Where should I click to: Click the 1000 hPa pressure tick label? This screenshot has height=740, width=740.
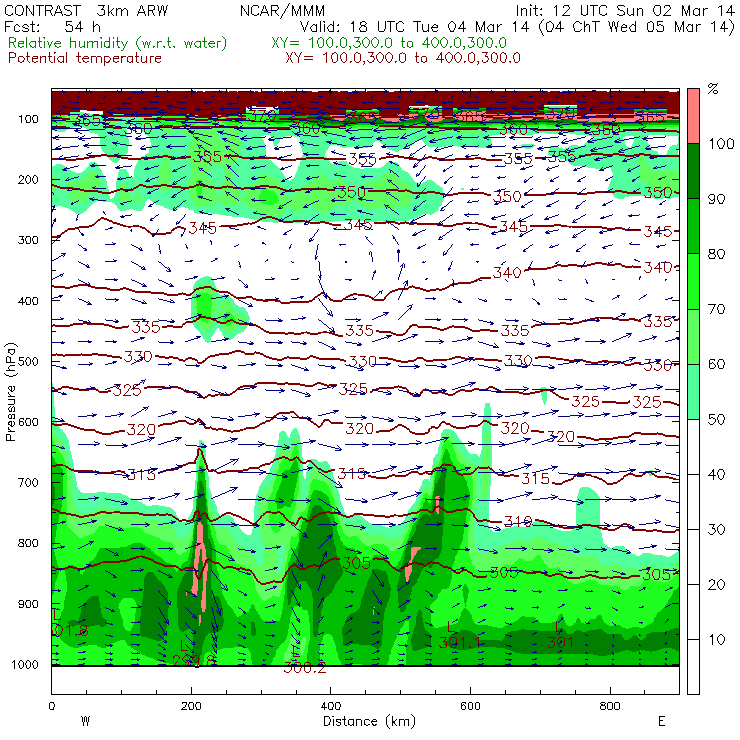[x=25, y=664]
